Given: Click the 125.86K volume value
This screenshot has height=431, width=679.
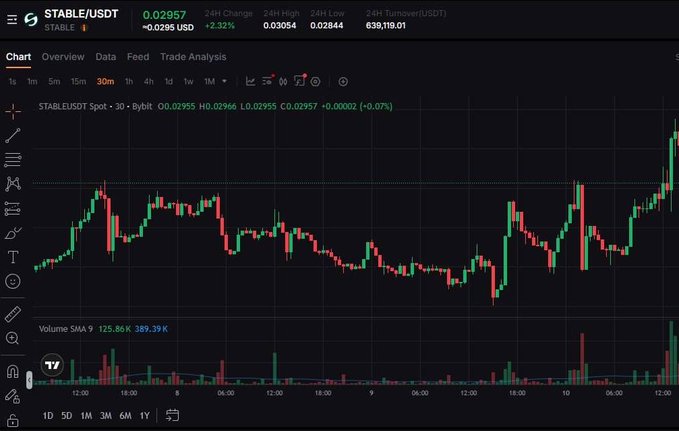Looking at the screenshot, I should click(114, 329).
